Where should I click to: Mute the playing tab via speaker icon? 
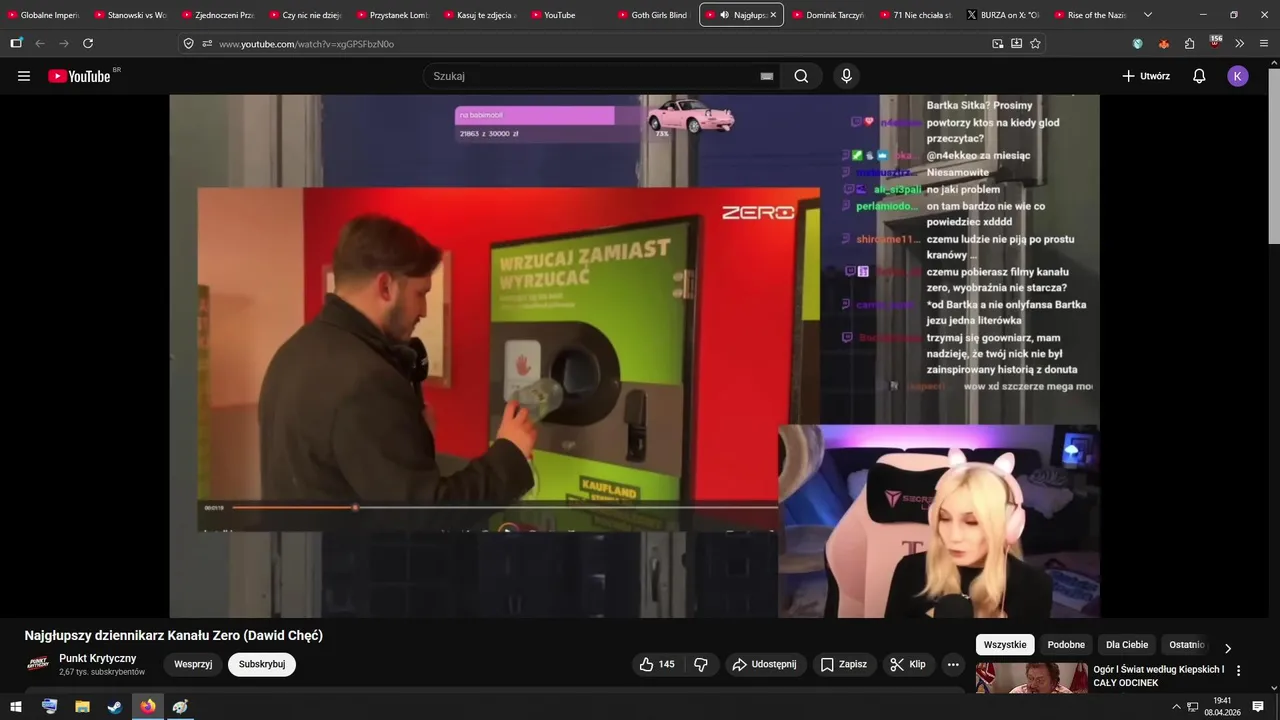pos(724,15)
